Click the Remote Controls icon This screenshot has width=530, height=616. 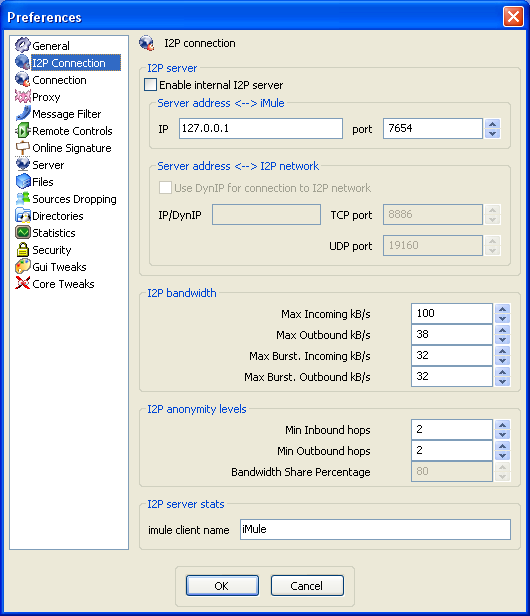22,130
